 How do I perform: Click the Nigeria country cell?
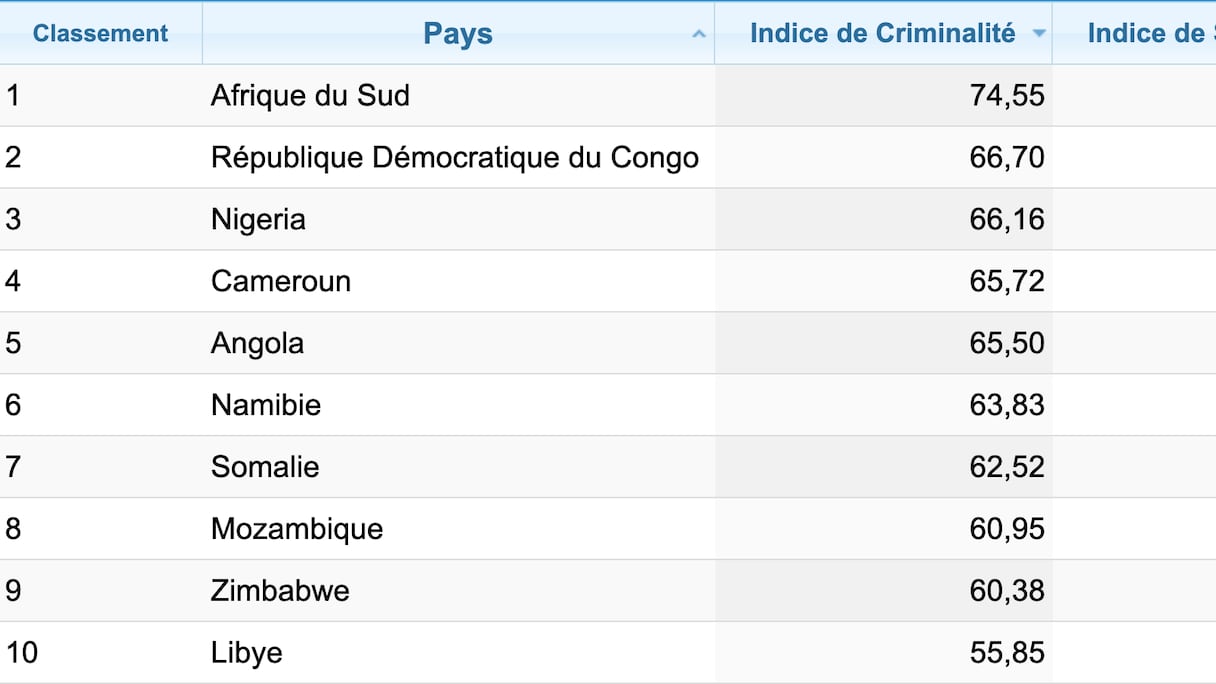(258, 220)
